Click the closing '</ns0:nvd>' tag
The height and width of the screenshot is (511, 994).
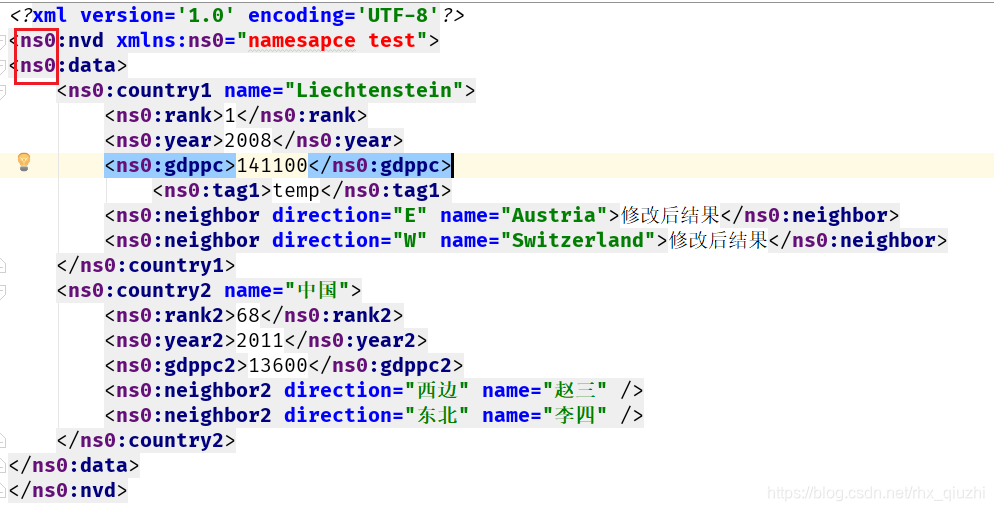click(x=68, y=491)
